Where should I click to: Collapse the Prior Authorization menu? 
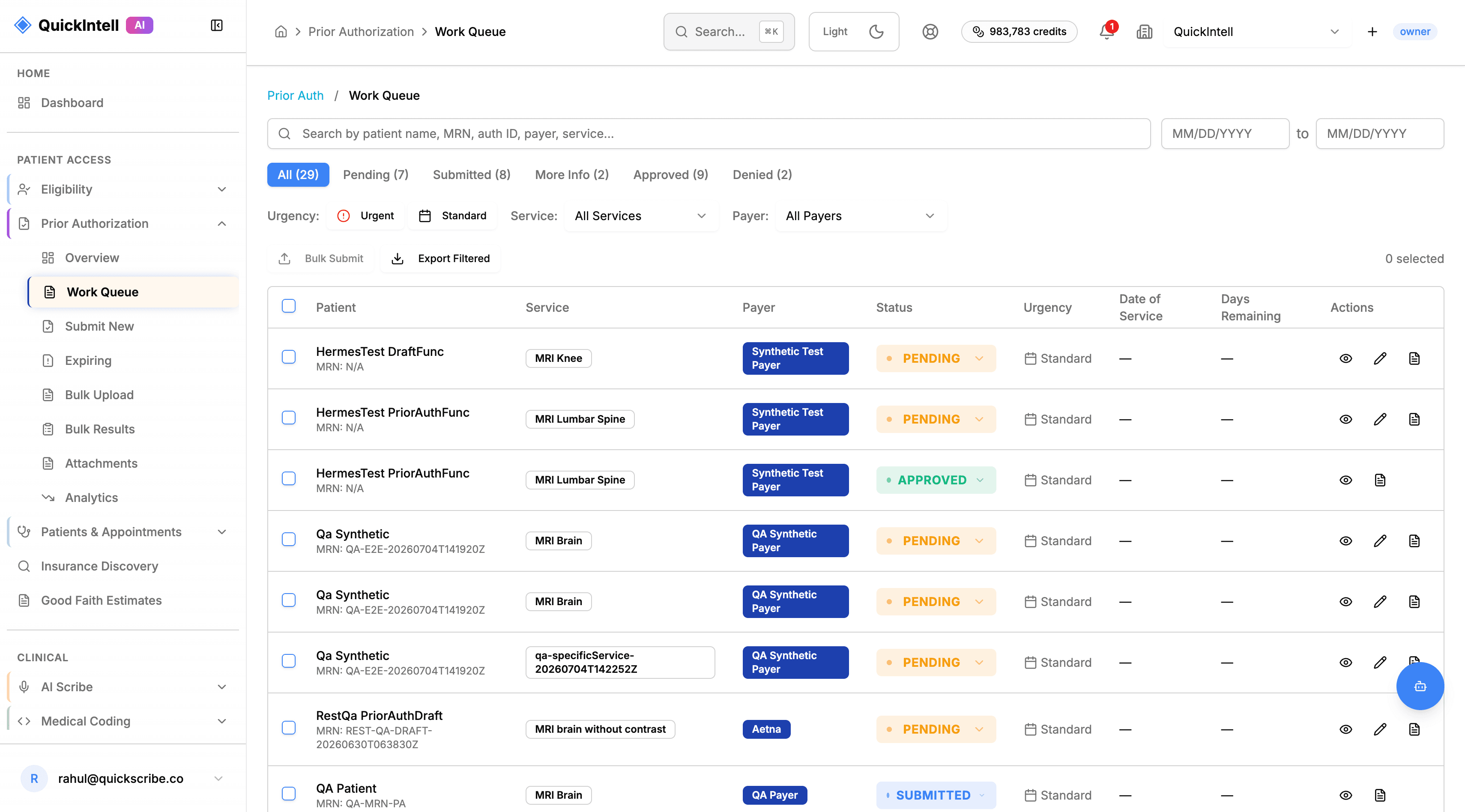point(123,224)
